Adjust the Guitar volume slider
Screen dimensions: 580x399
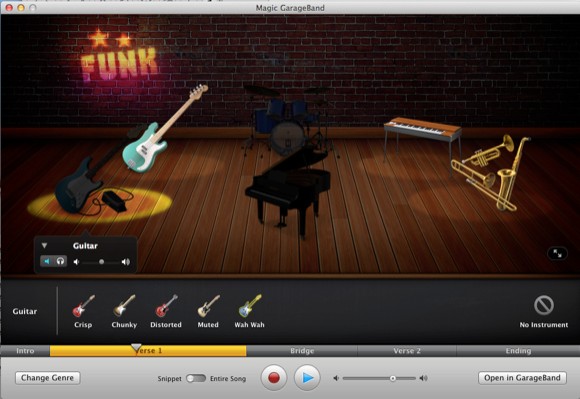click(101, 262)
